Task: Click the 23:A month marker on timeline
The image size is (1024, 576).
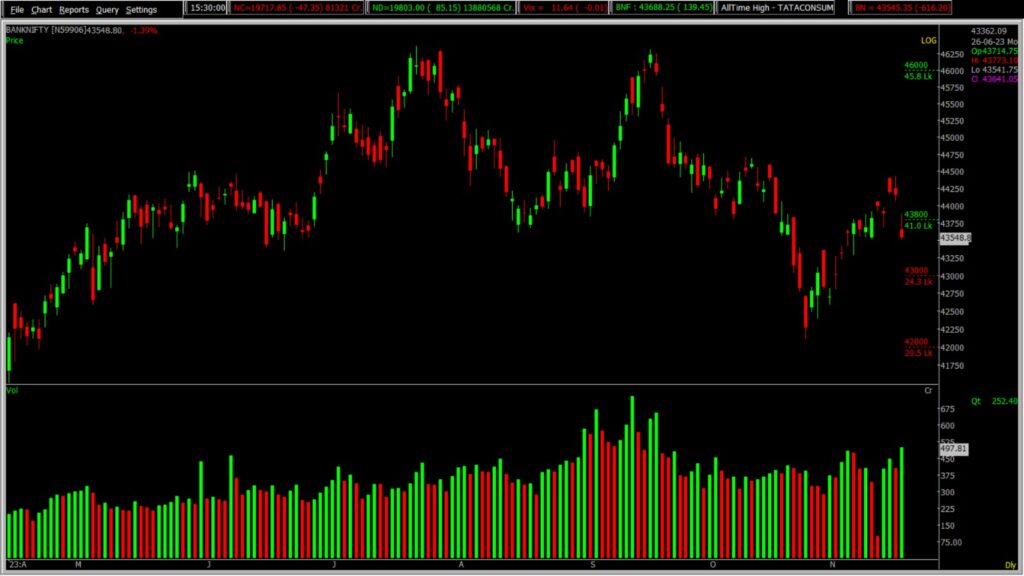Action: pos(18,564)
